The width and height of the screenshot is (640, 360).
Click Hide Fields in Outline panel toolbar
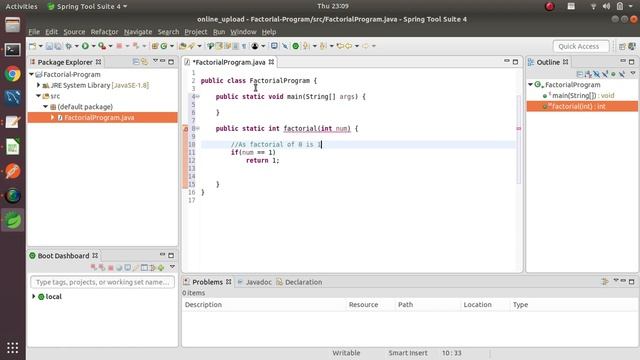point(597,74)
